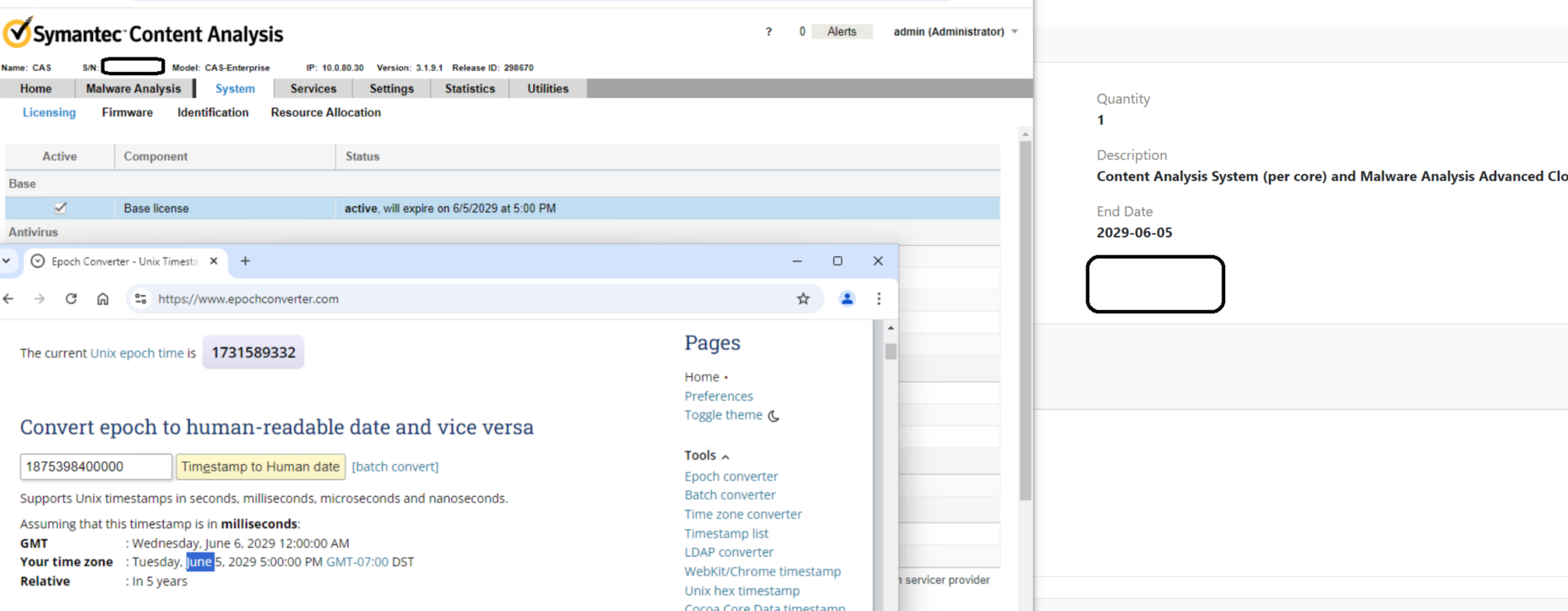Viewport: 1568px width, 611px height.
Task: Reload the Epoch Converter page
Action: [x=71, y=298]
